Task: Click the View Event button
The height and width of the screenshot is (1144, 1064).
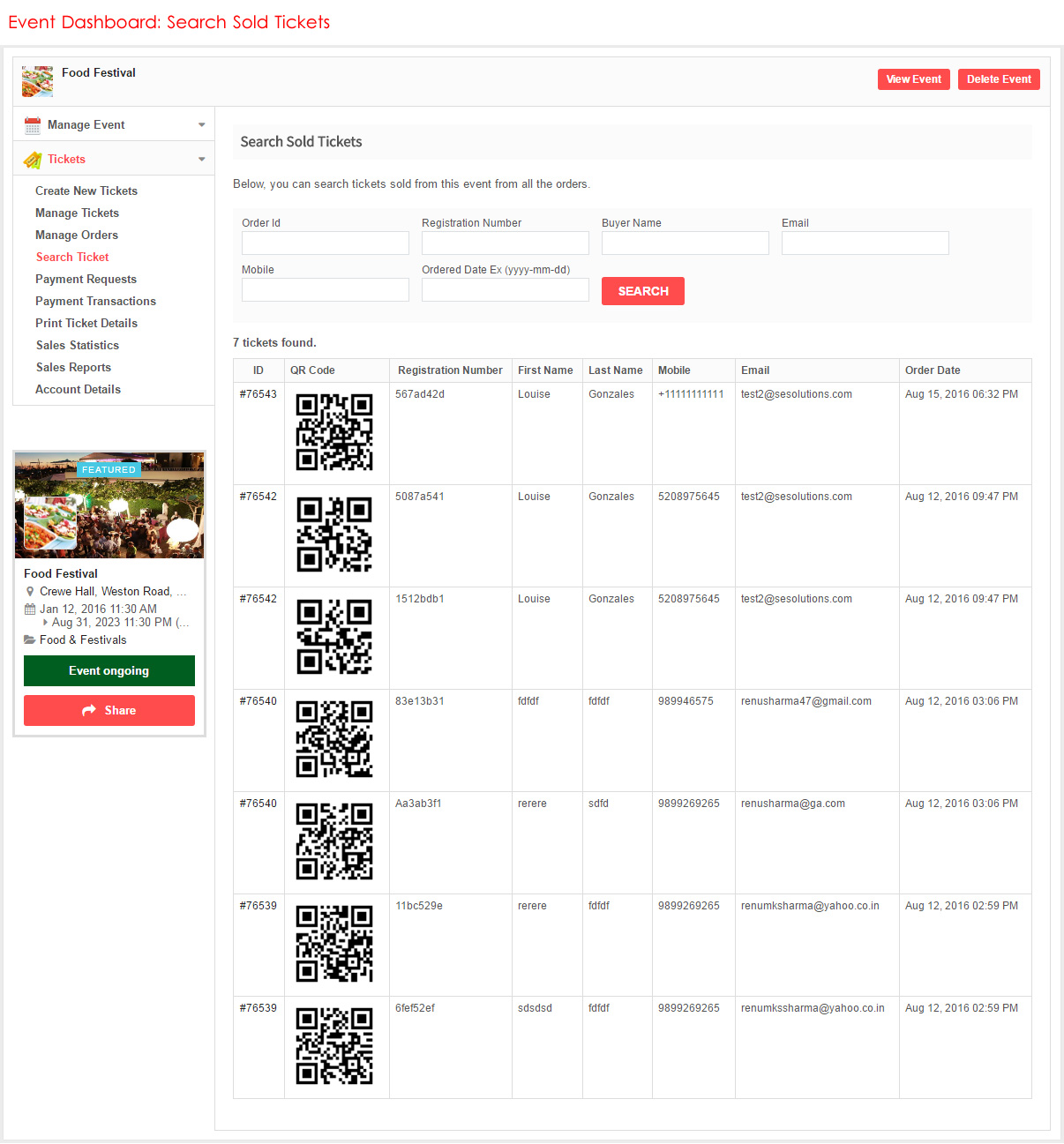Action: (913, 79)
